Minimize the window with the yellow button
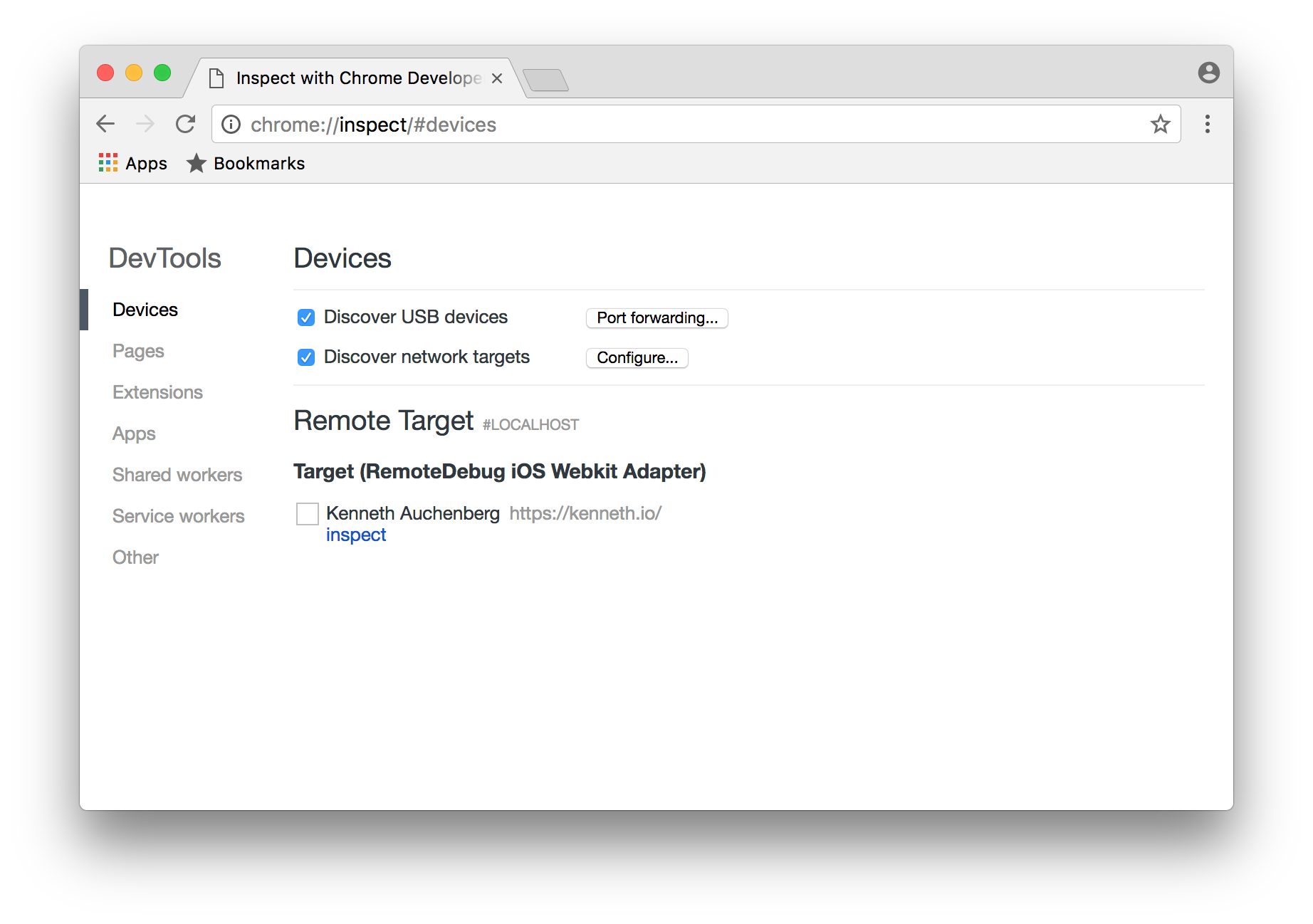Image resolution: width=1313 pixels, height=924 pixels. click(134, 73)
